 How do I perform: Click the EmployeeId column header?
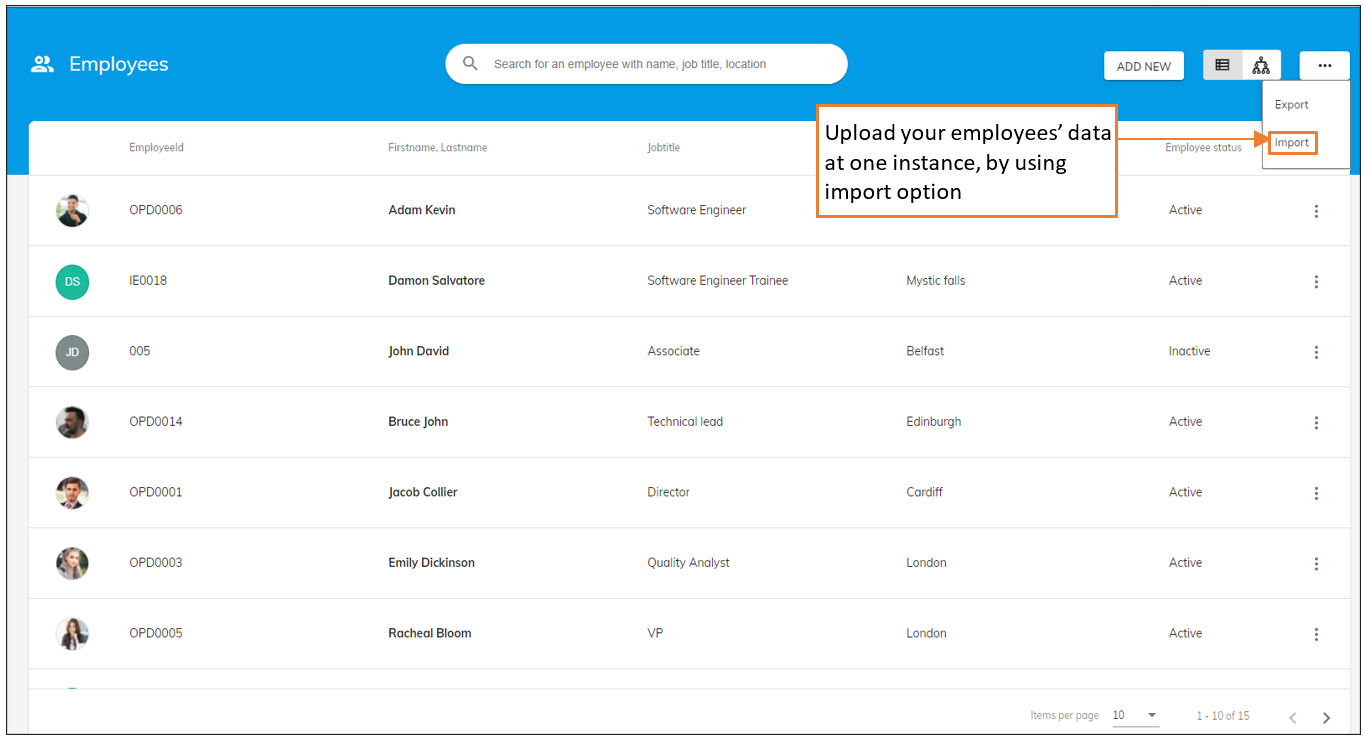pos(156,147)
